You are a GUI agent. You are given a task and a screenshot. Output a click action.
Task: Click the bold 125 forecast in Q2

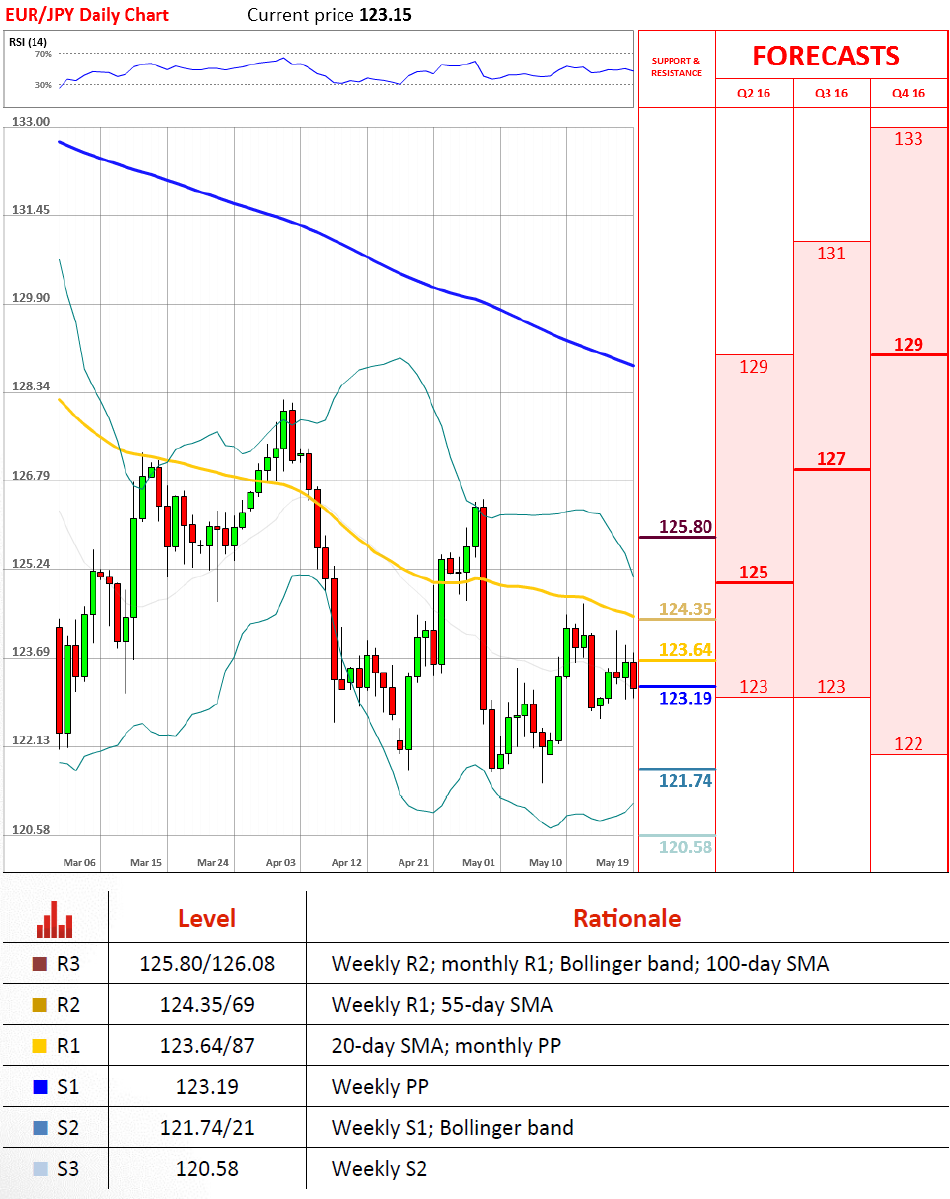pos(753,573)
